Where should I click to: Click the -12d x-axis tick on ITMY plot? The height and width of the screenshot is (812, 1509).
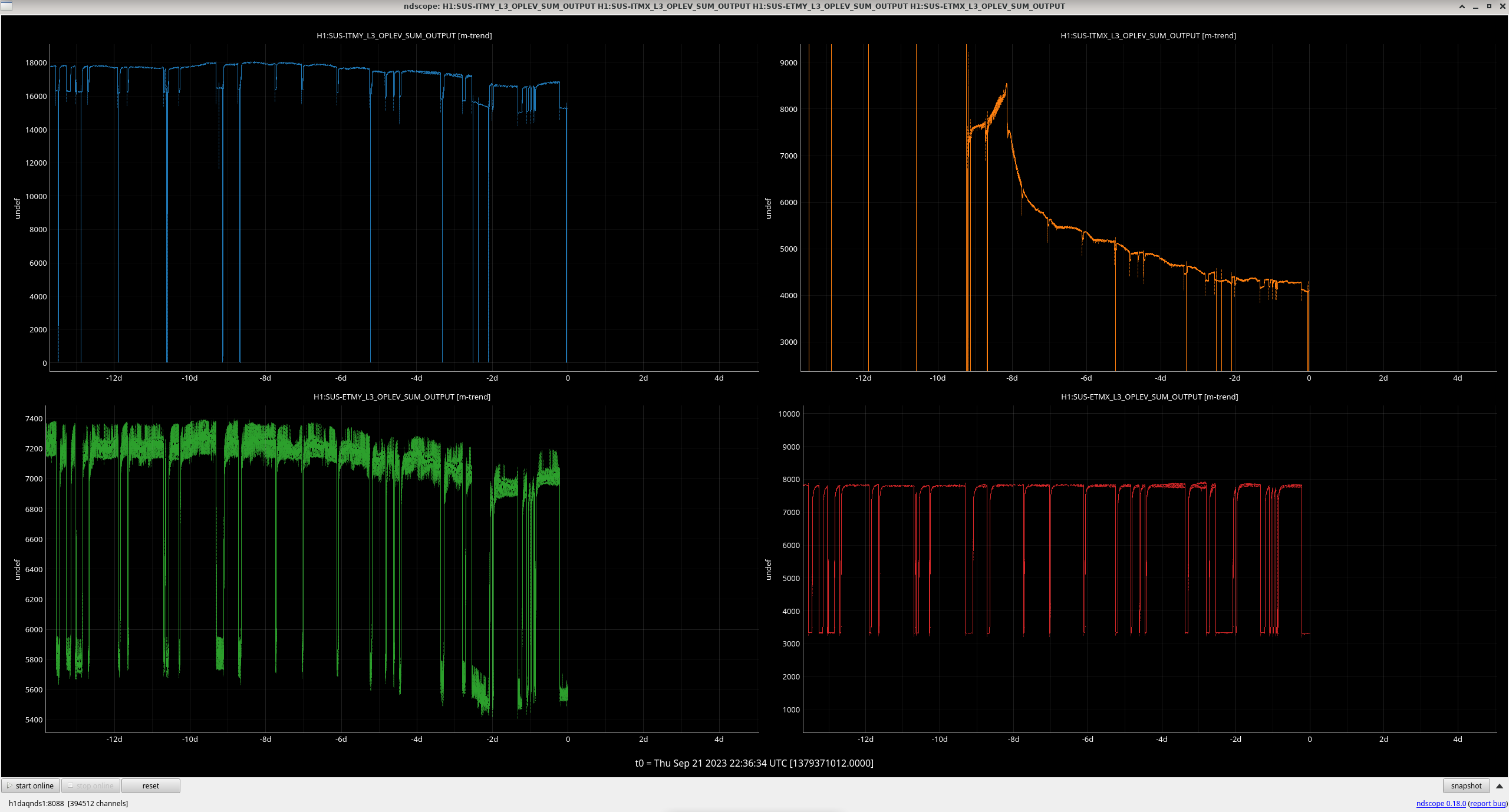pos(114,378)
